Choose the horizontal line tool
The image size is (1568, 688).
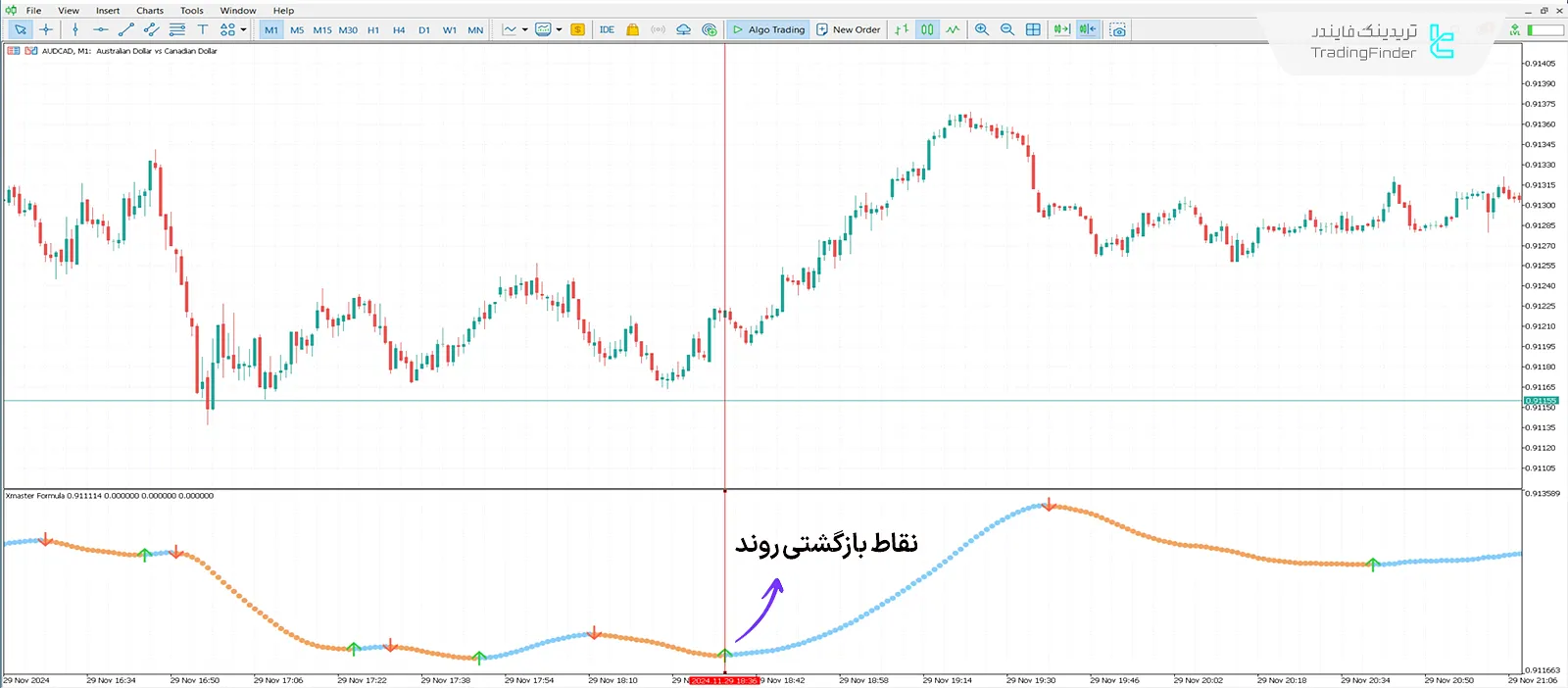[x=100, y=29]
